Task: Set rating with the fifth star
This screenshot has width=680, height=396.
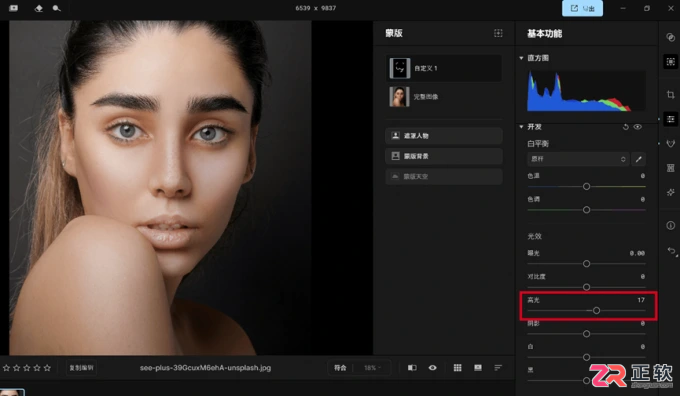Action: point(47,368)
